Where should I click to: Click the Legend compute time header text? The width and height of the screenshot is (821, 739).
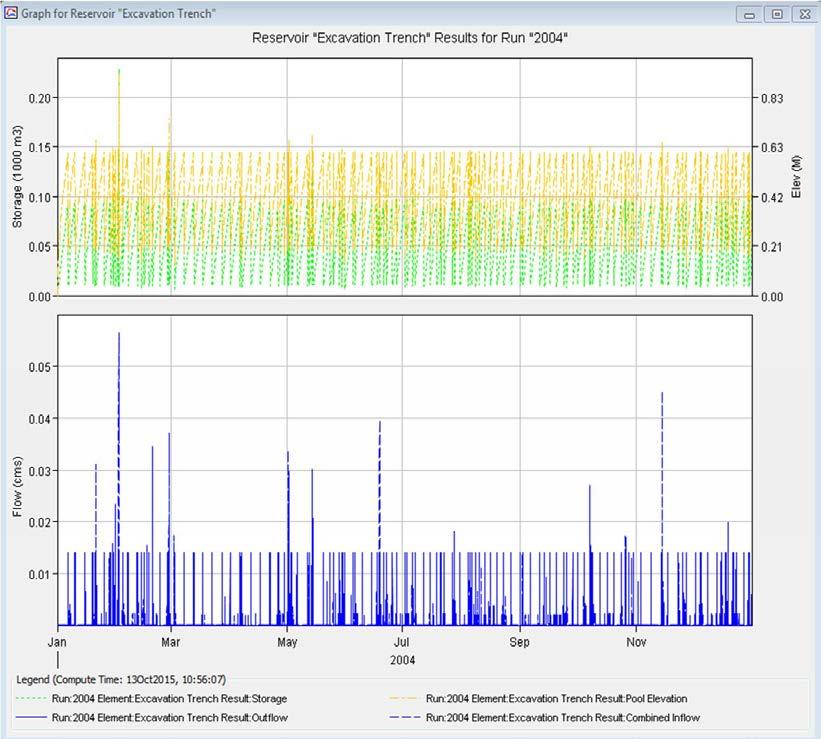tap(119, 679)
